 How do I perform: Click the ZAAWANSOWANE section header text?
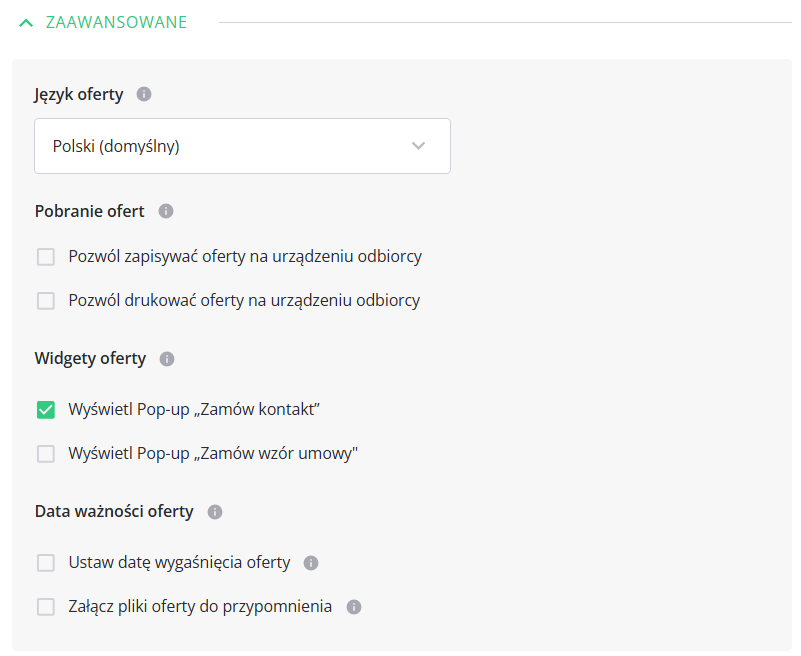click(116, 22)
